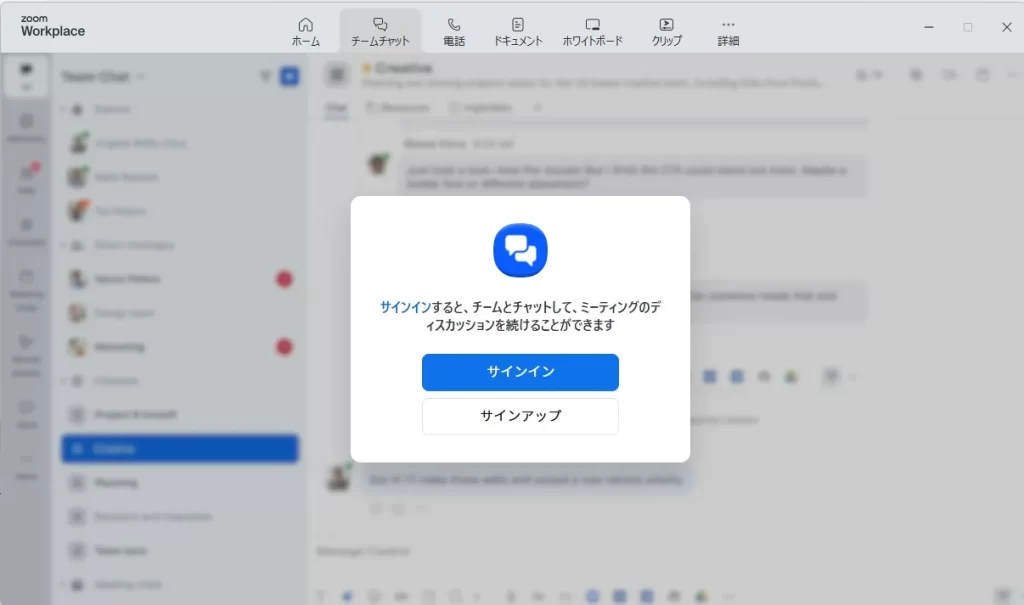Screen dimensions: 1024x605
Task: Click the filter icon beside Team Chat
Action: click(265, 76)
